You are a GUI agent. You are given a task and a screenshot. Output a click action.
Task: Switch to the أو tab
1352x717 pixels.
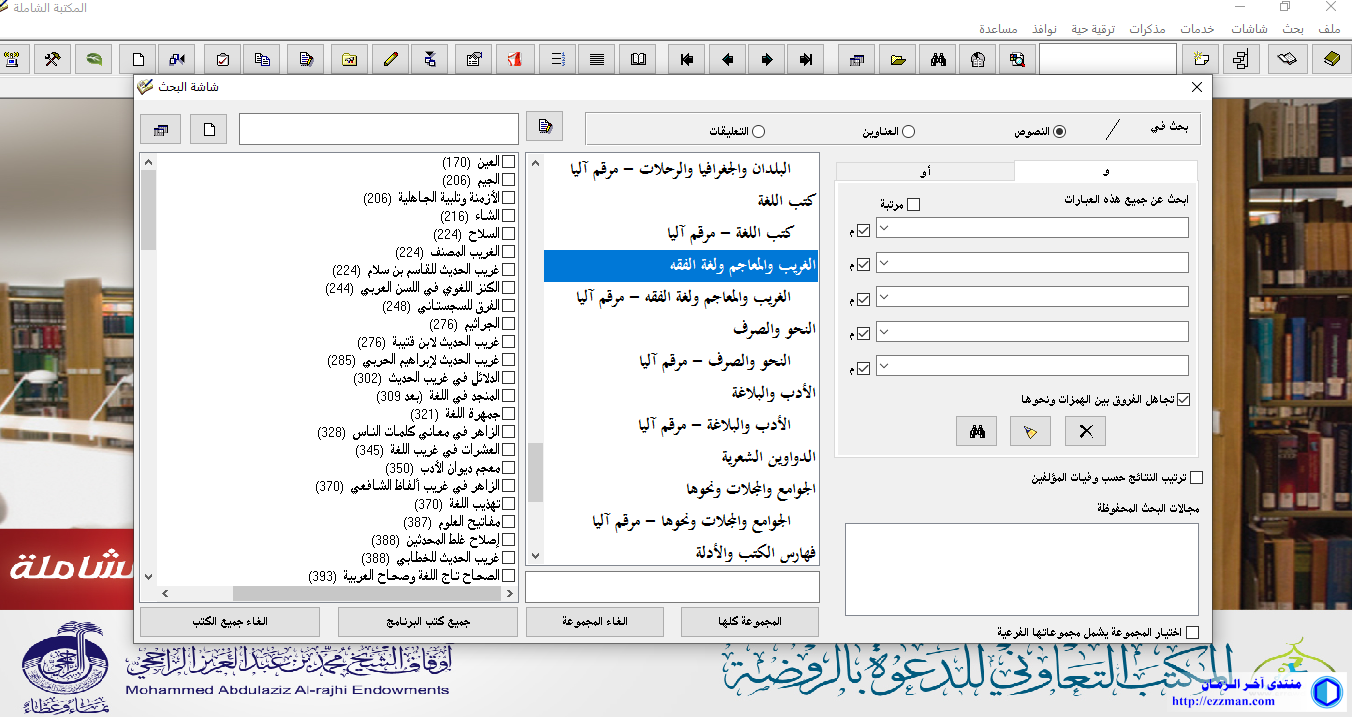(925, 172)
